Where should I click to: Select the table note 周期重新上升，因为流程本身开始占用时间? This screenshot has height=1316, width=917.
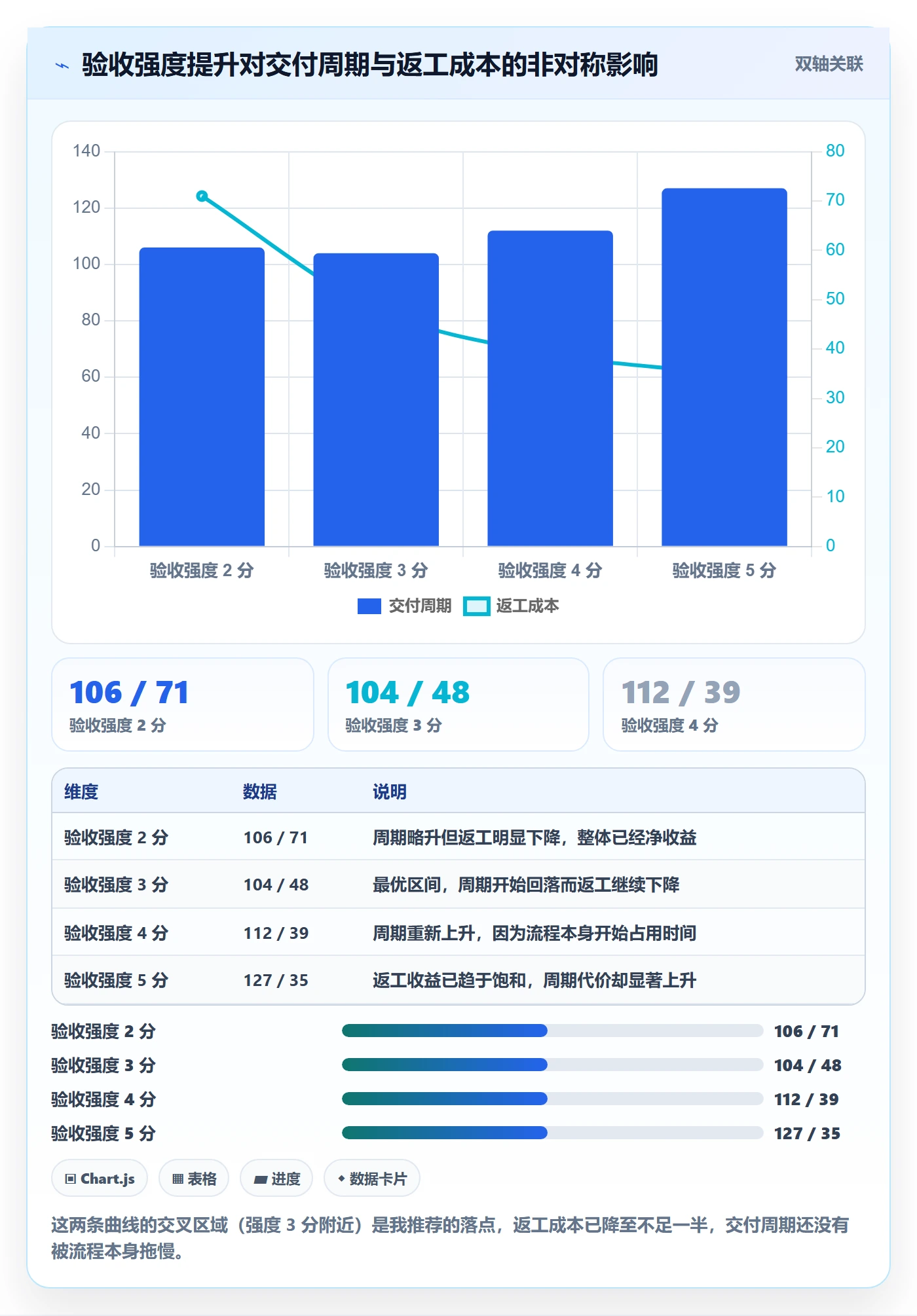[x=534, y=933]
